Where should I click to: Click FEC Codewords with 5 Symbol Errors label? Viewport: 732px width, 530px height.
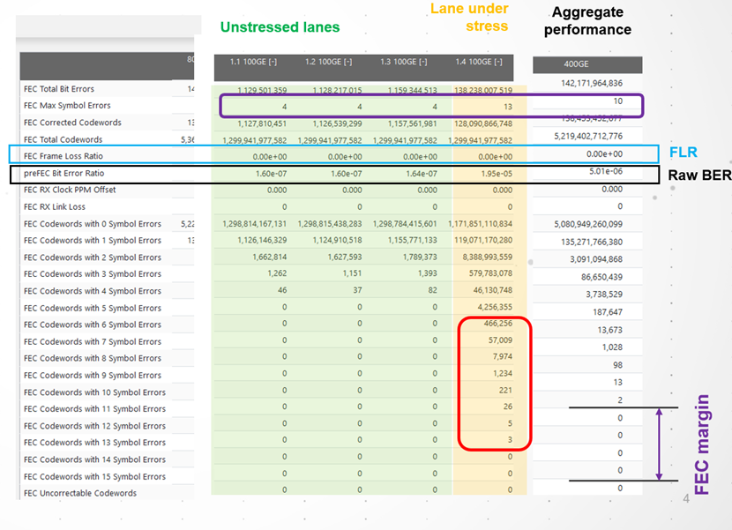point(92,308)
